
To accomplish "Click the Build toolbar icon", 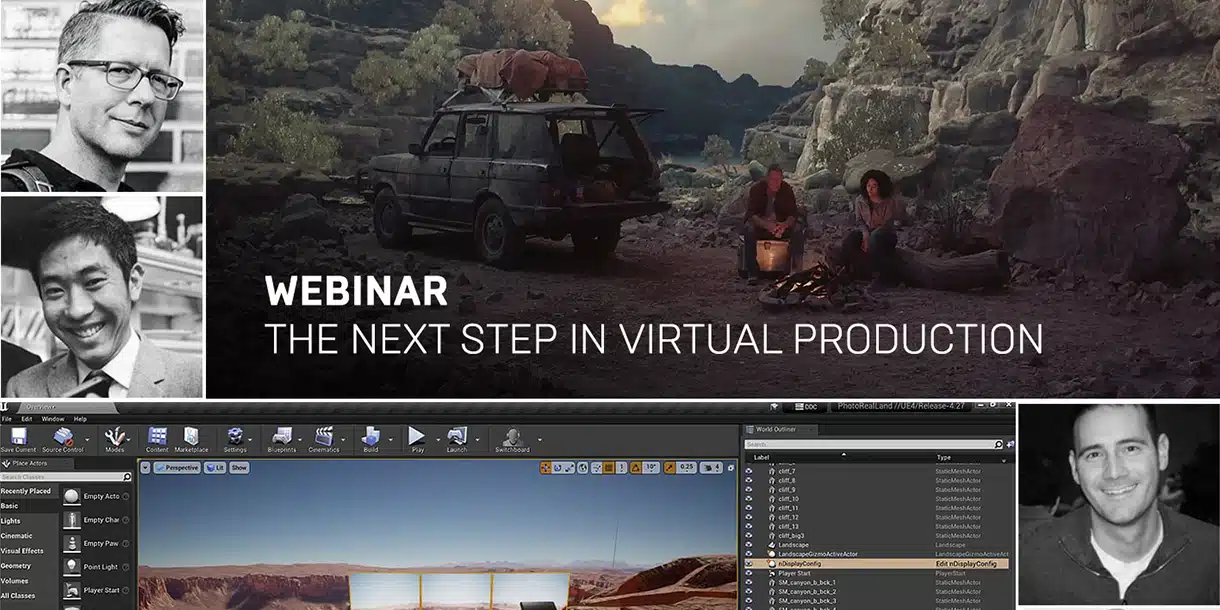I will pos(371,436).
